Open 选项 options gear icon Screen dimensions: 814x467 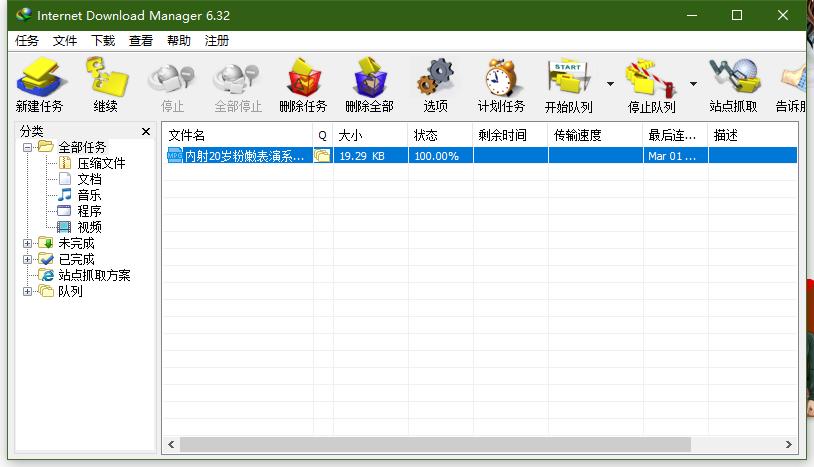point(435,78)
